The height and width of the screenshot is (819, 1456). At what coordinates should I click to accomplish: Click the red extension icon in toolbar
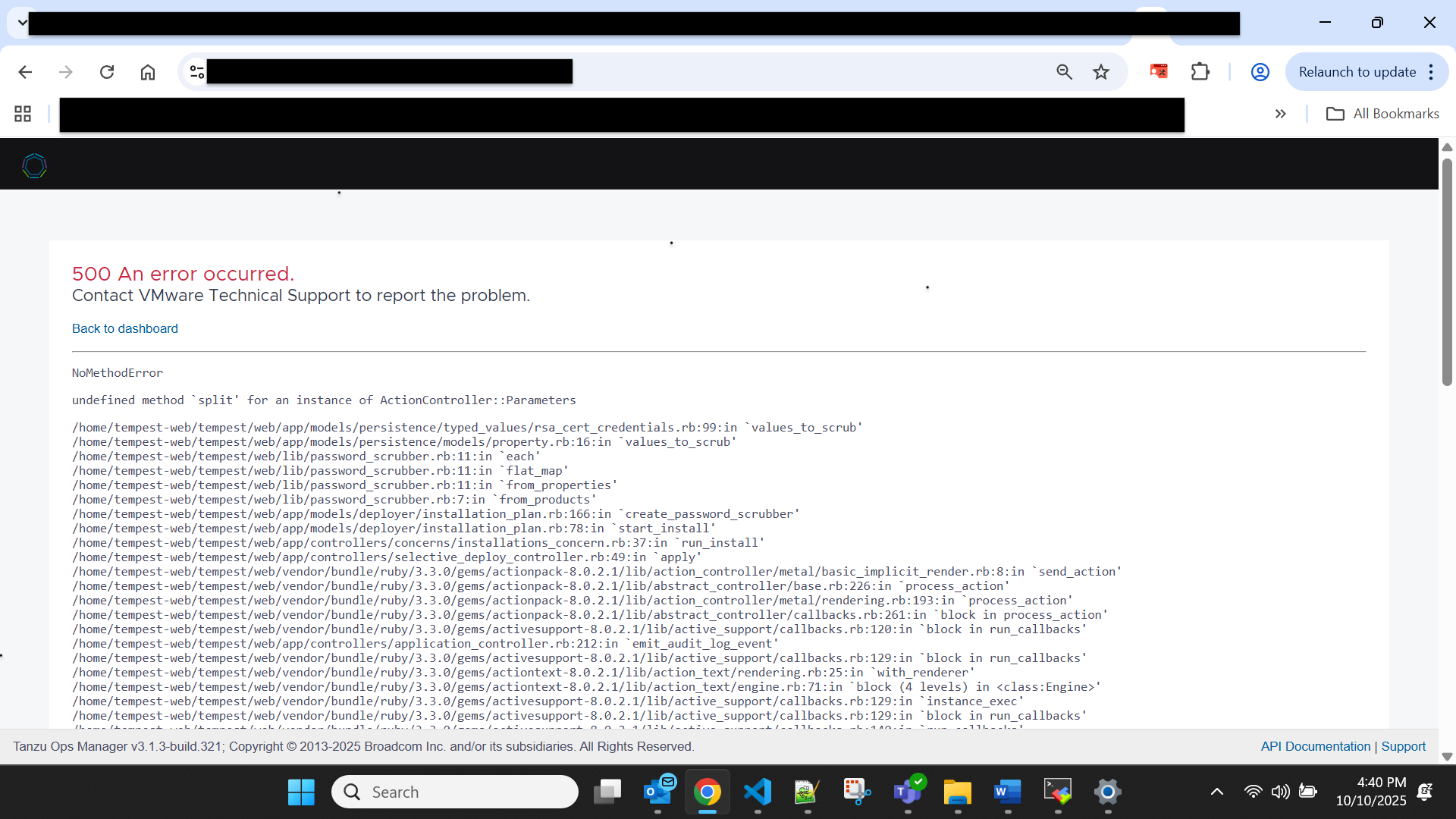coord(1158,72)
